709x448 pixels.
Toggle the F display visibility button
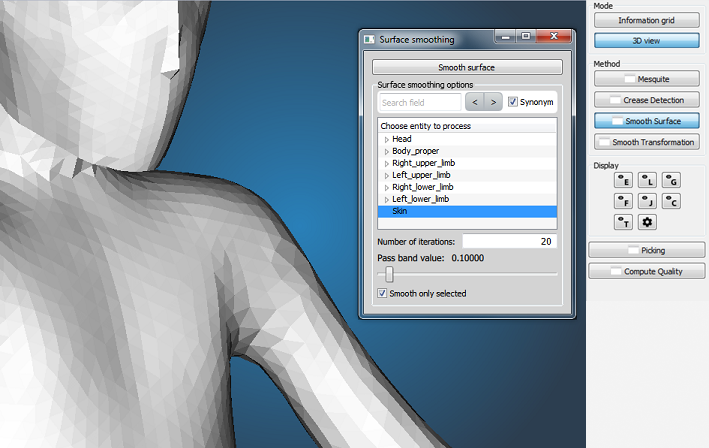[x=623, y=201]
